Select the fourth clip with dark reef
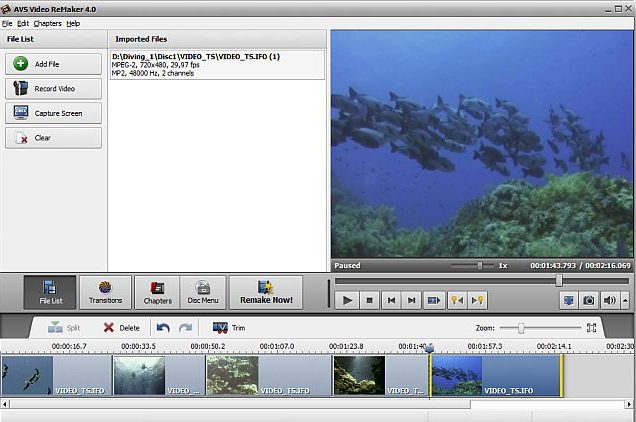 pyautogui.click(x=380, y=376)
